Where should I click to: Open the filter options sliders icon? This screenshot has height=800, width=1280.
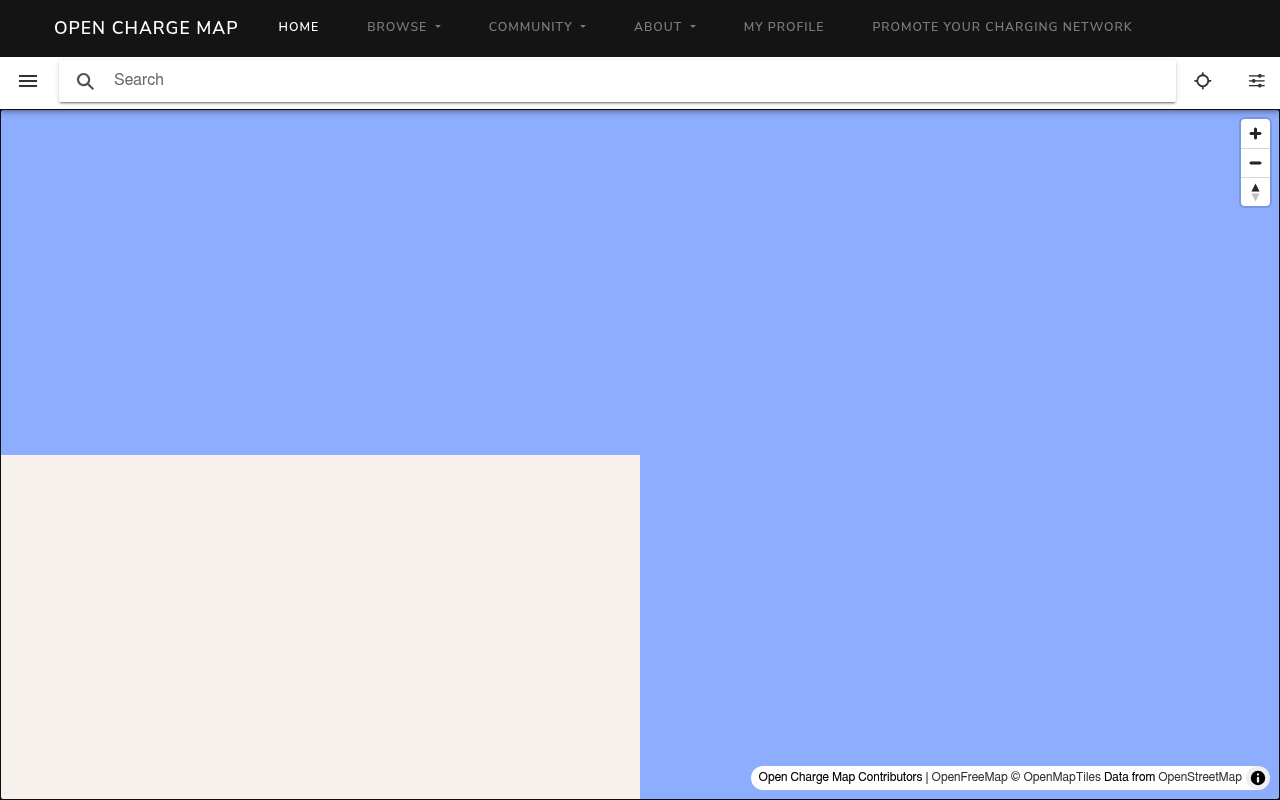[1257, 81]
